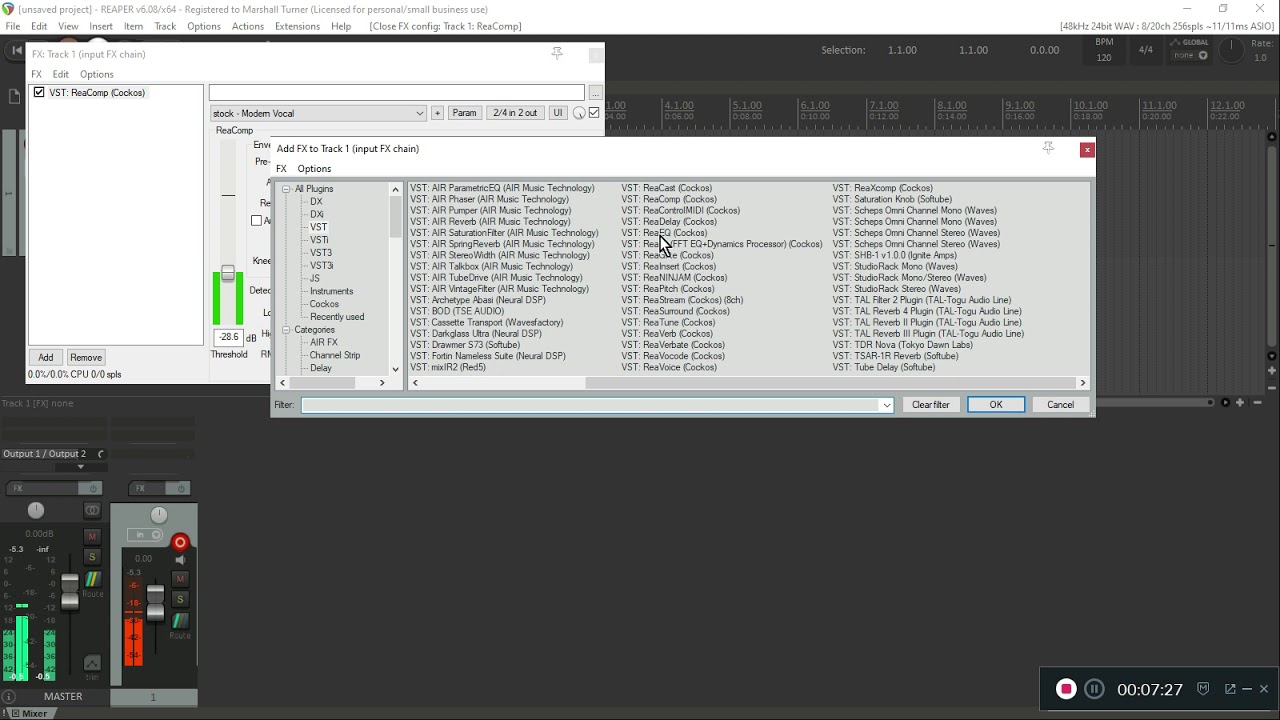
Task: Pin the FX: Track 1 chain window
Action: (557, 54)
